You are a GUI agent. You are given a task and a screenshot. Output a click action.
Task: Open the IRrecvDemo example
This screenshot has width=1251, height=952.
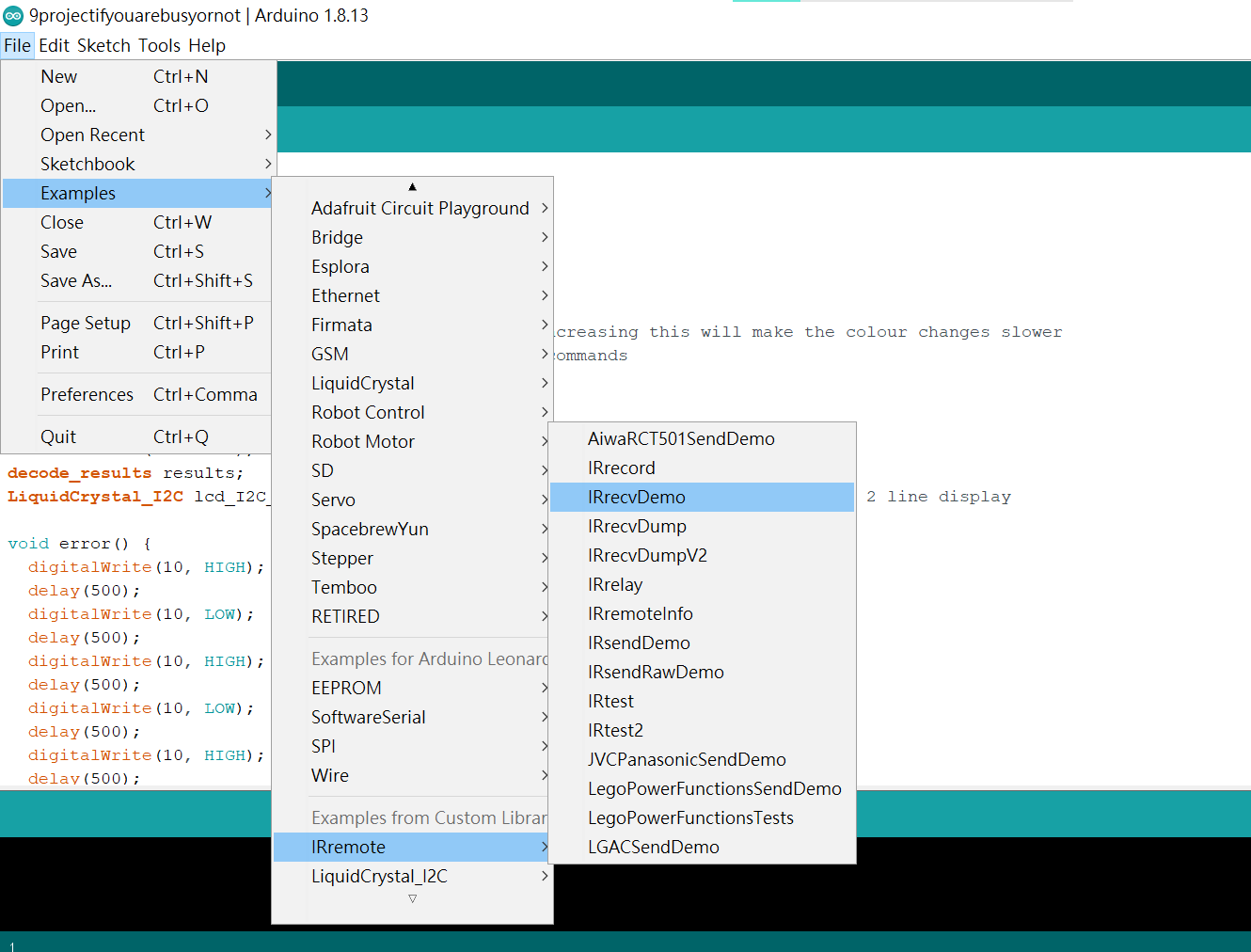pos(702,497)
